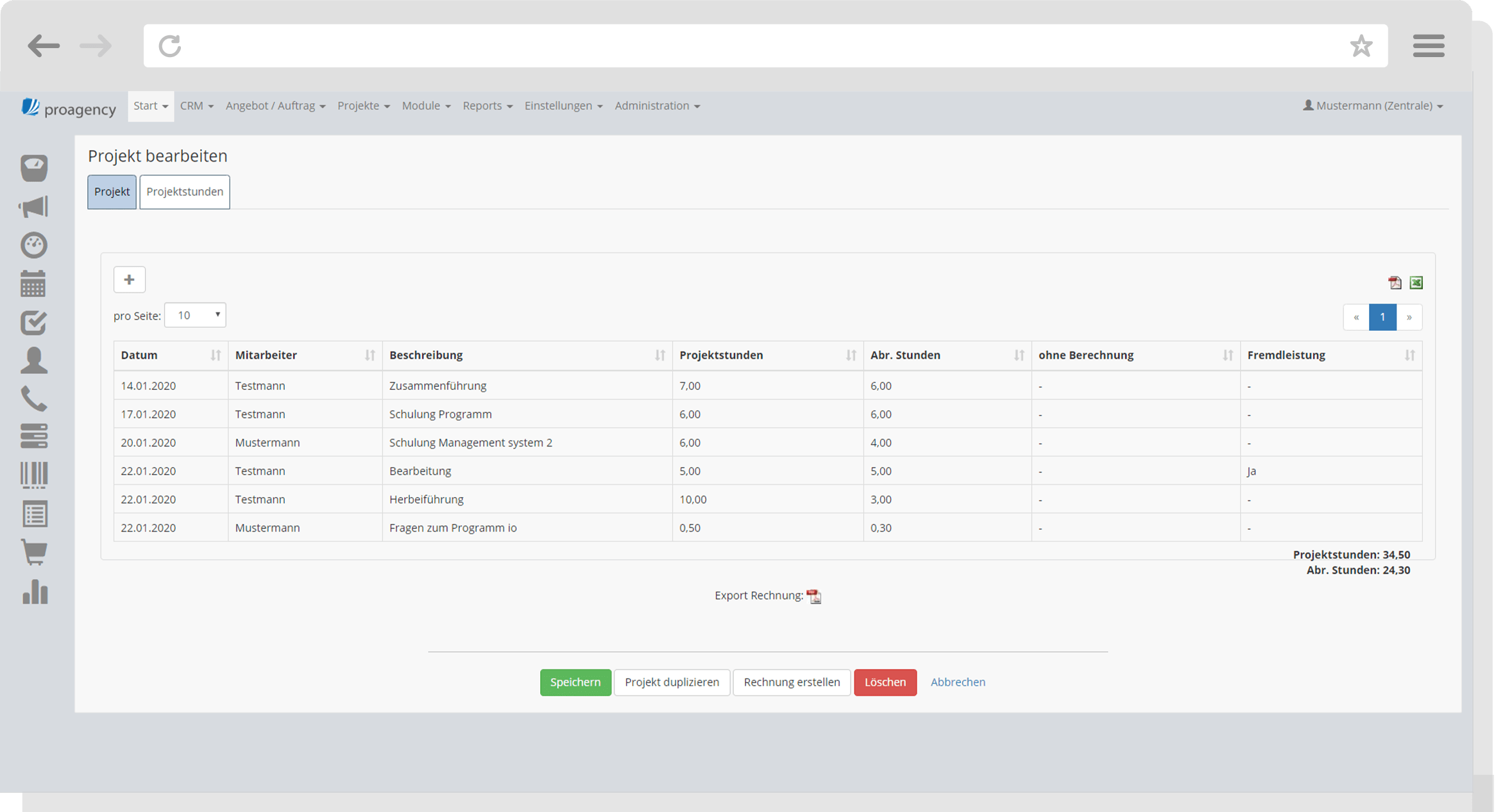This screenshot has width=1496, height=812.
Task: Export table as PDF icon
Action: pos(1394,283)
